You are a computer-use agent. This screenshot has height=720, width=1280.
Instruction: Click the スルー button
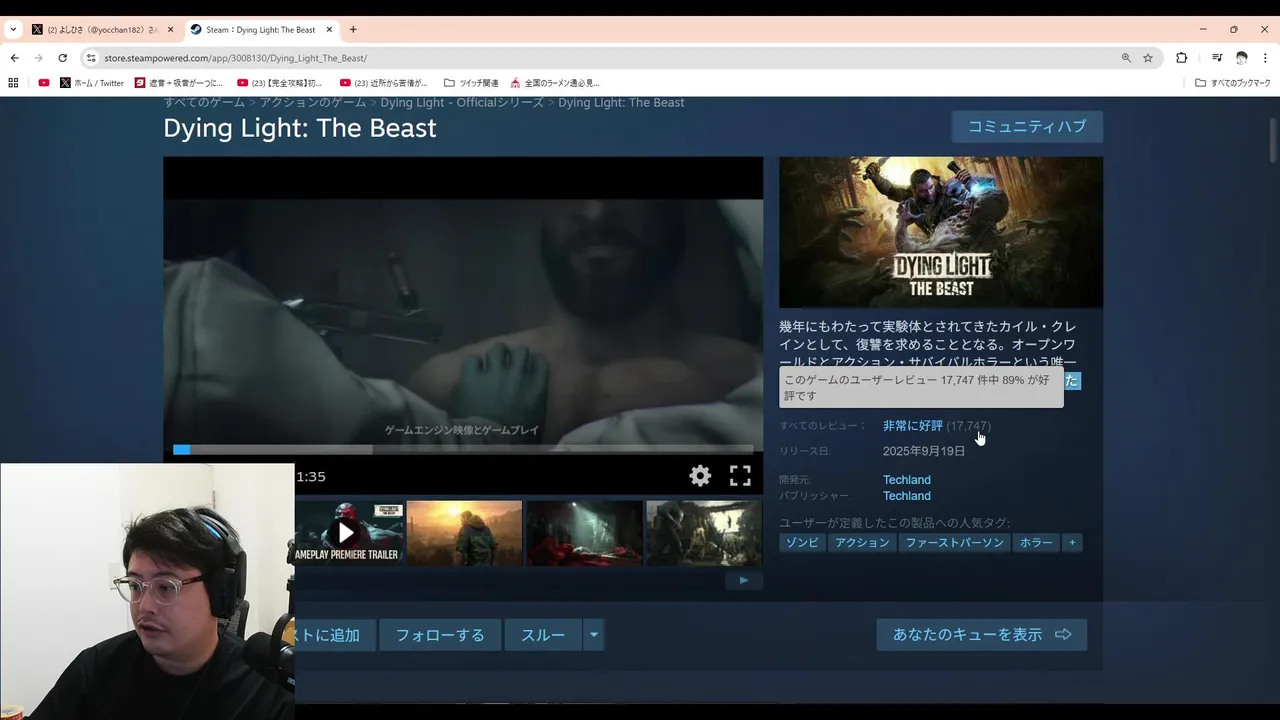[x=543, y=635]
